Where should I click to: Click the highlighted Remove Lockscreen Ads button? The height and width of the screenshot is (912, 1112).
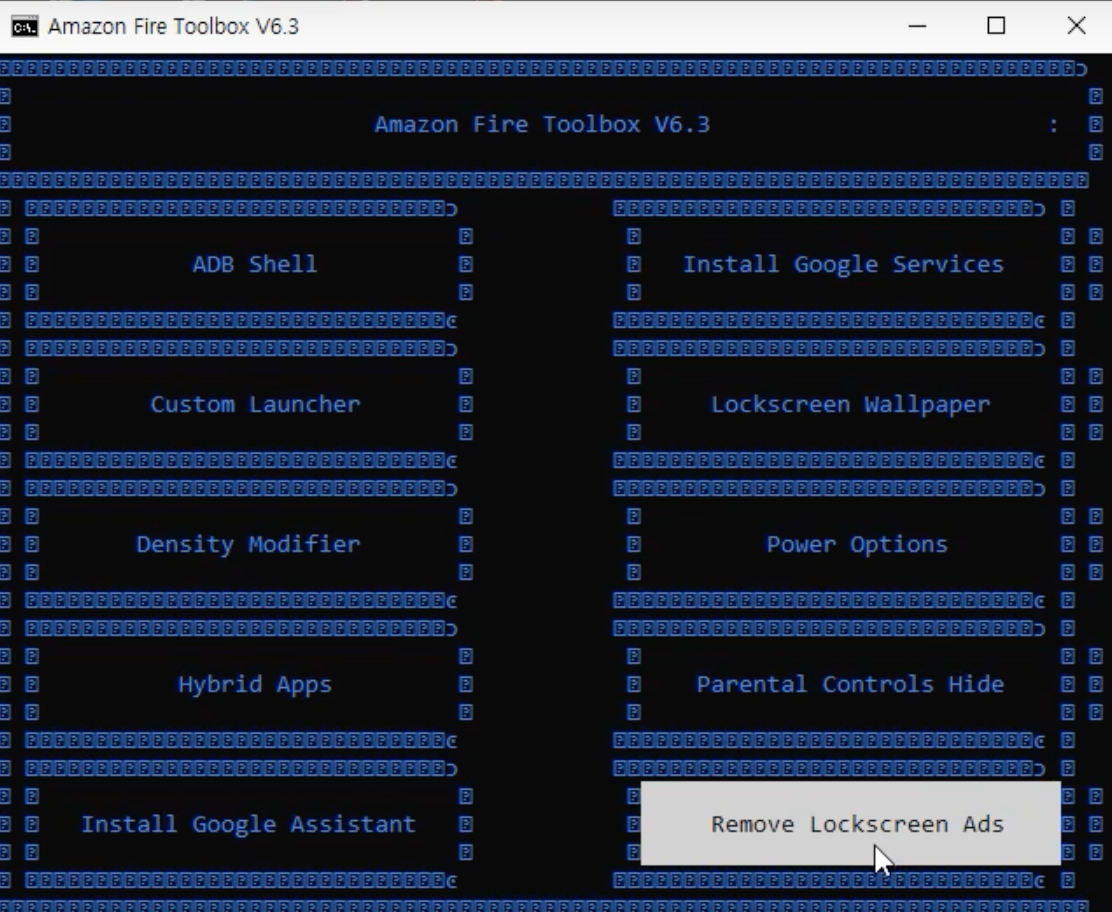[x=850, y=823]
